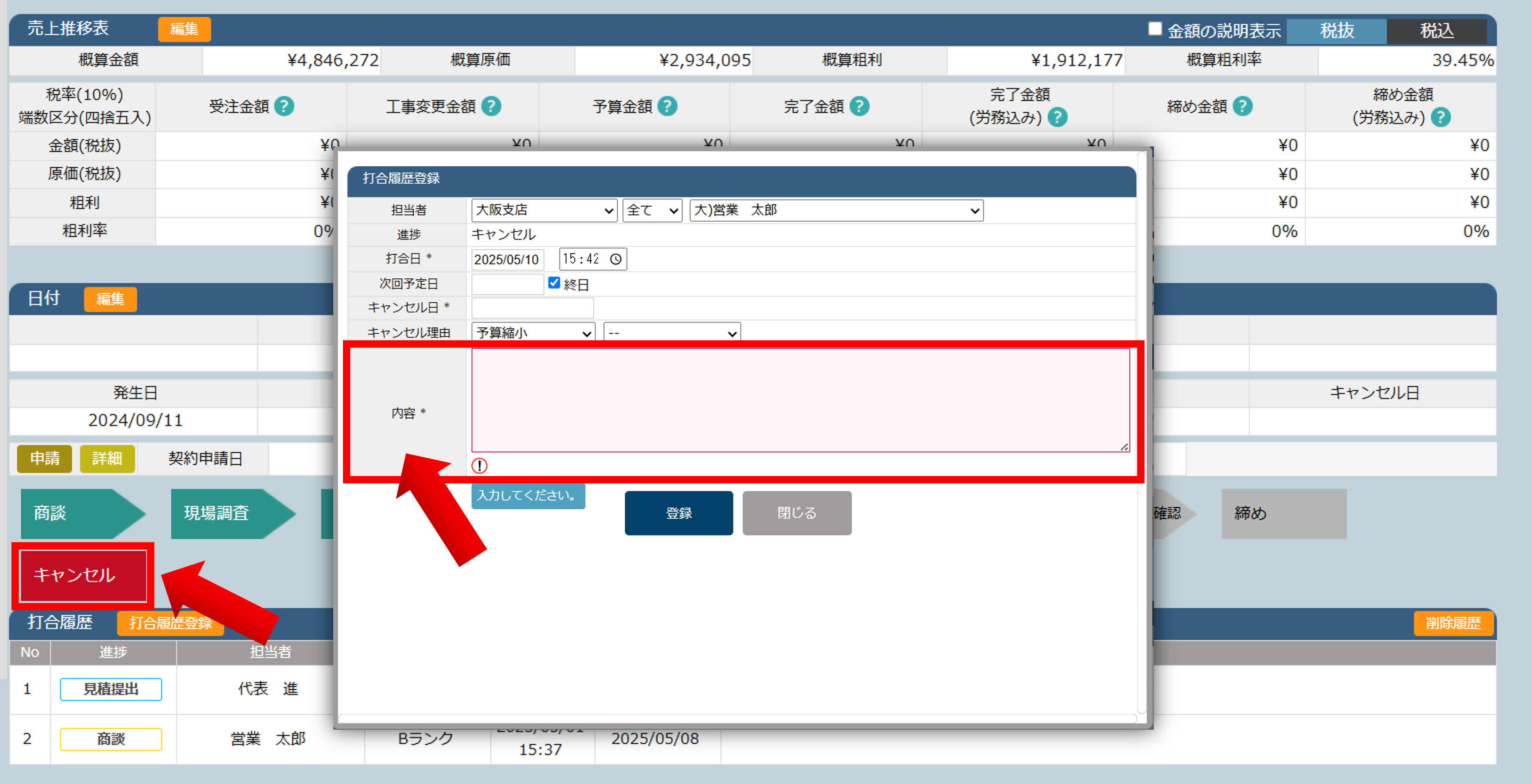The height and width of the screenshot is (784, 1532).
Task: Click 代表 進 in history row 1
Action: tap(268, 689)
